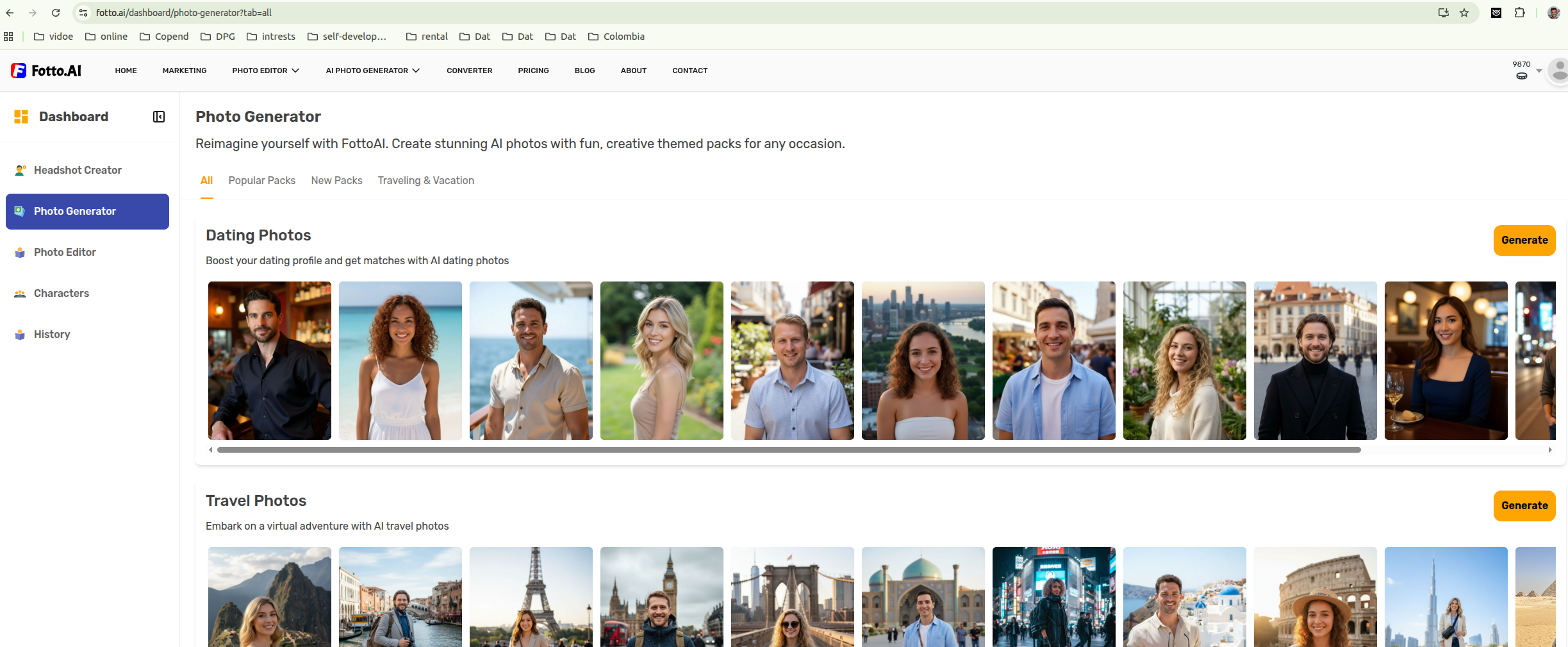The image size is (1568, 647).
Task: Click the credits coin icon under 9870
Action: (x=1521, y=76)
